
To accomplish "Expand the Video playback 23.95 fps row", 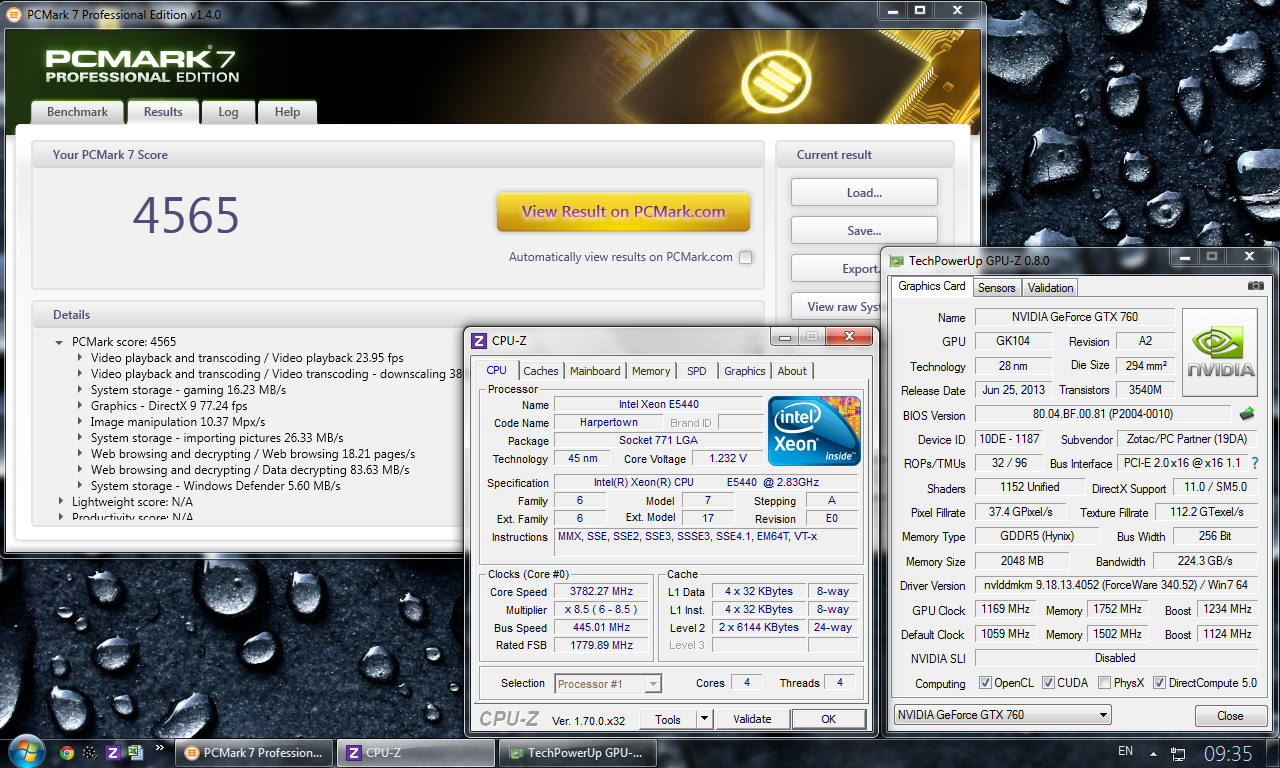I will click(80, 358).
